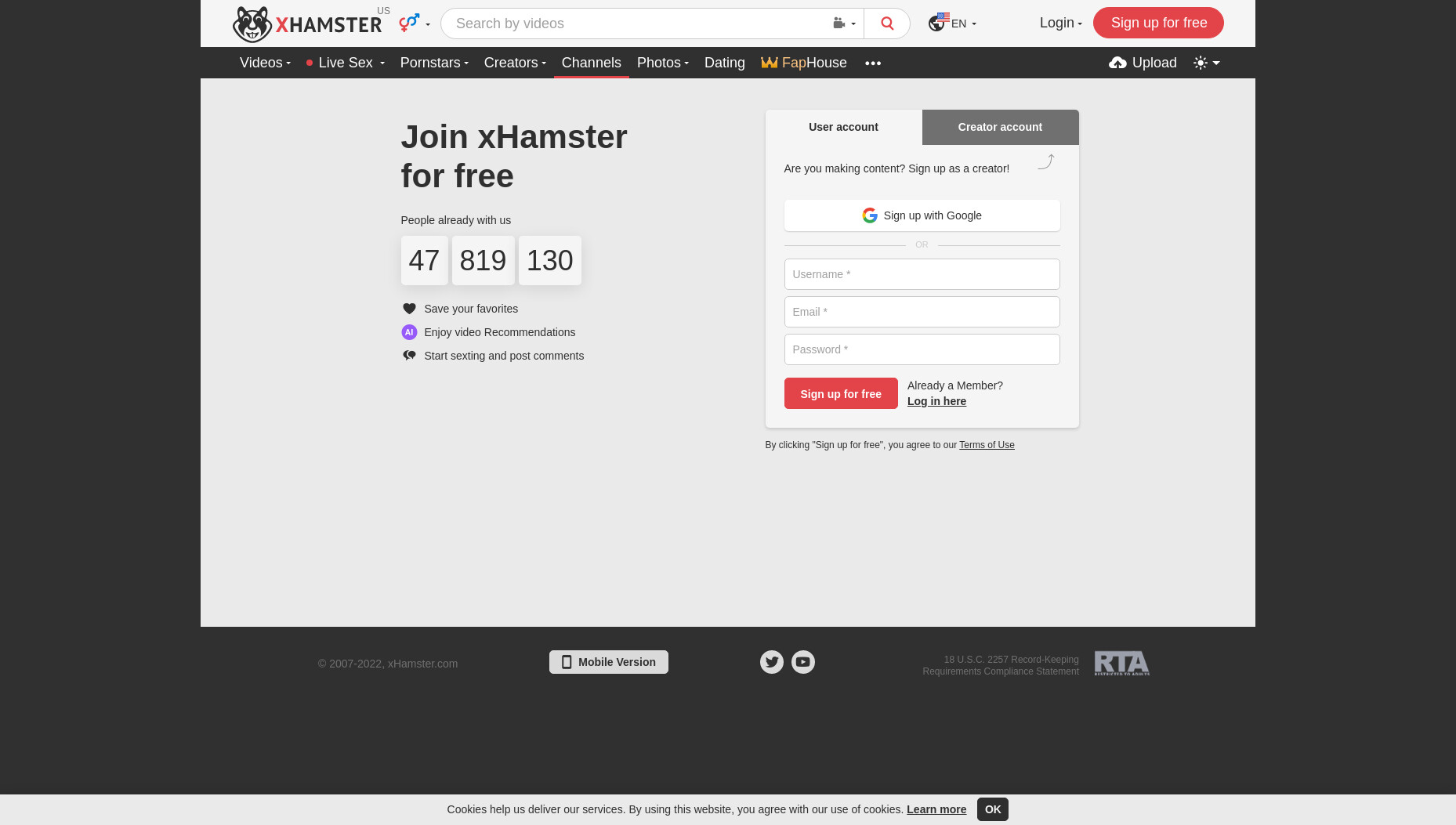
Task: Focus the Email field
Action: tap(922, 312)
